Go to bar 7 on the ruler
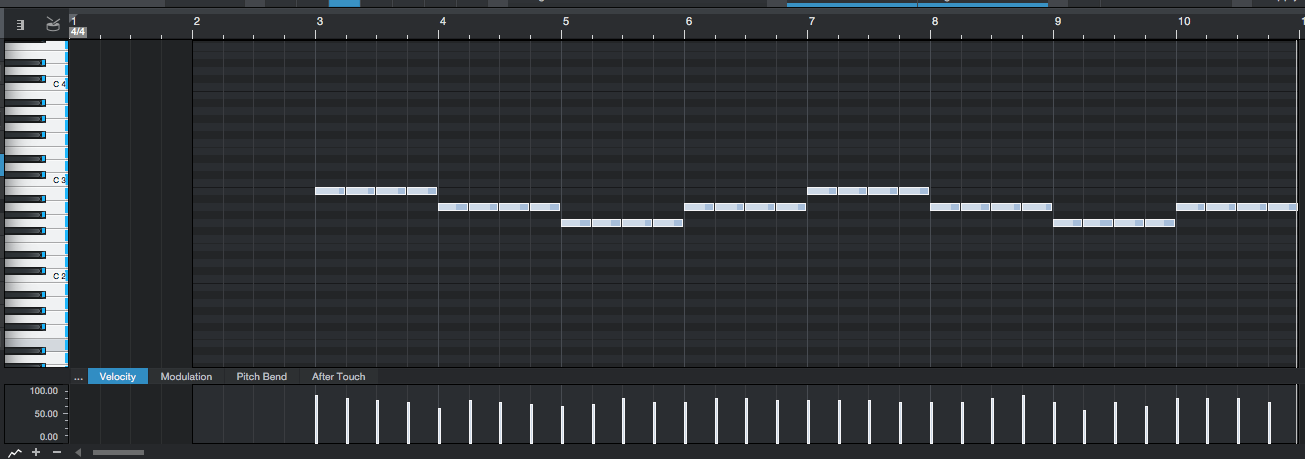The height and width of the screenshot is (459, 1305). tap(811, 21)
